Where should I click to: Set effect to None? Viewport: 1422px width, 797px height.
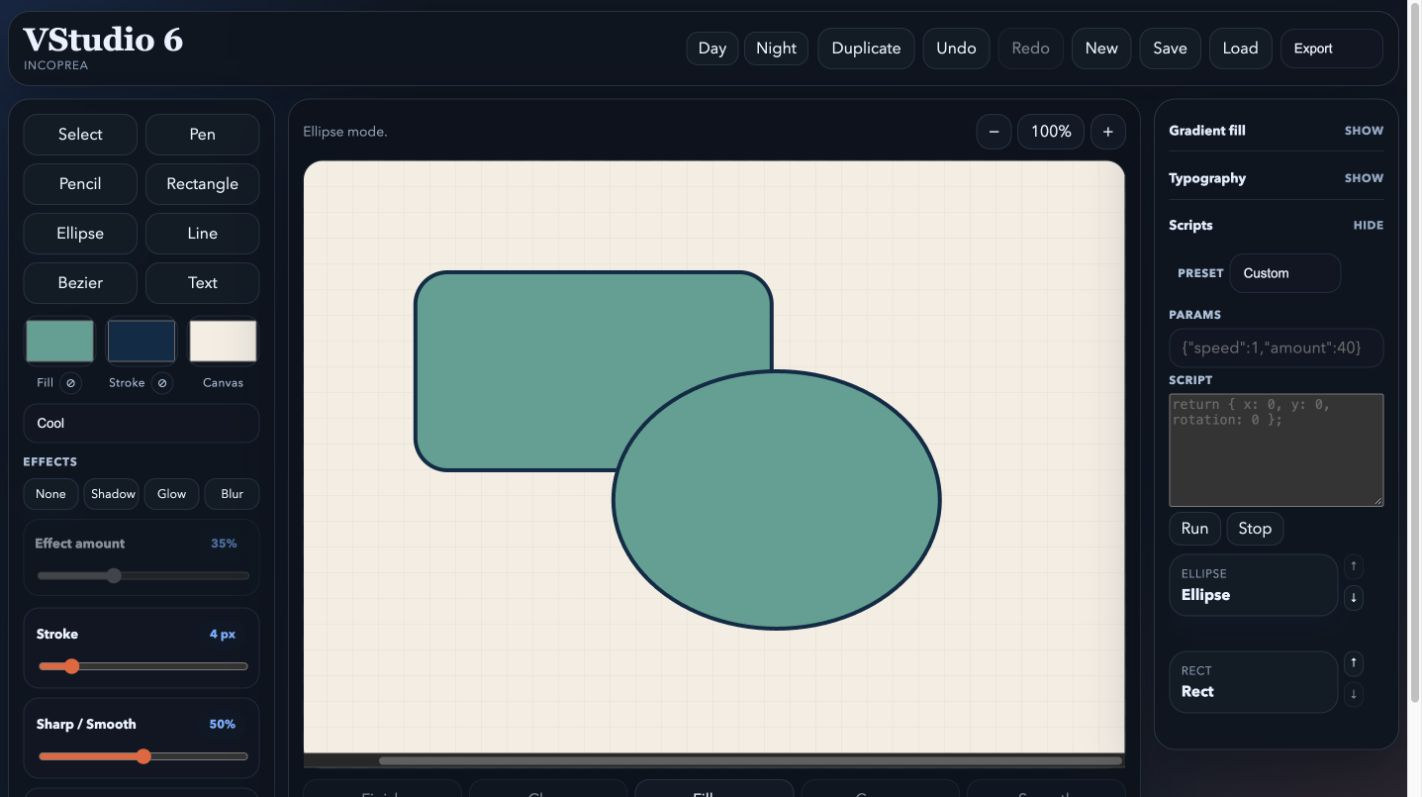point(51,494)
